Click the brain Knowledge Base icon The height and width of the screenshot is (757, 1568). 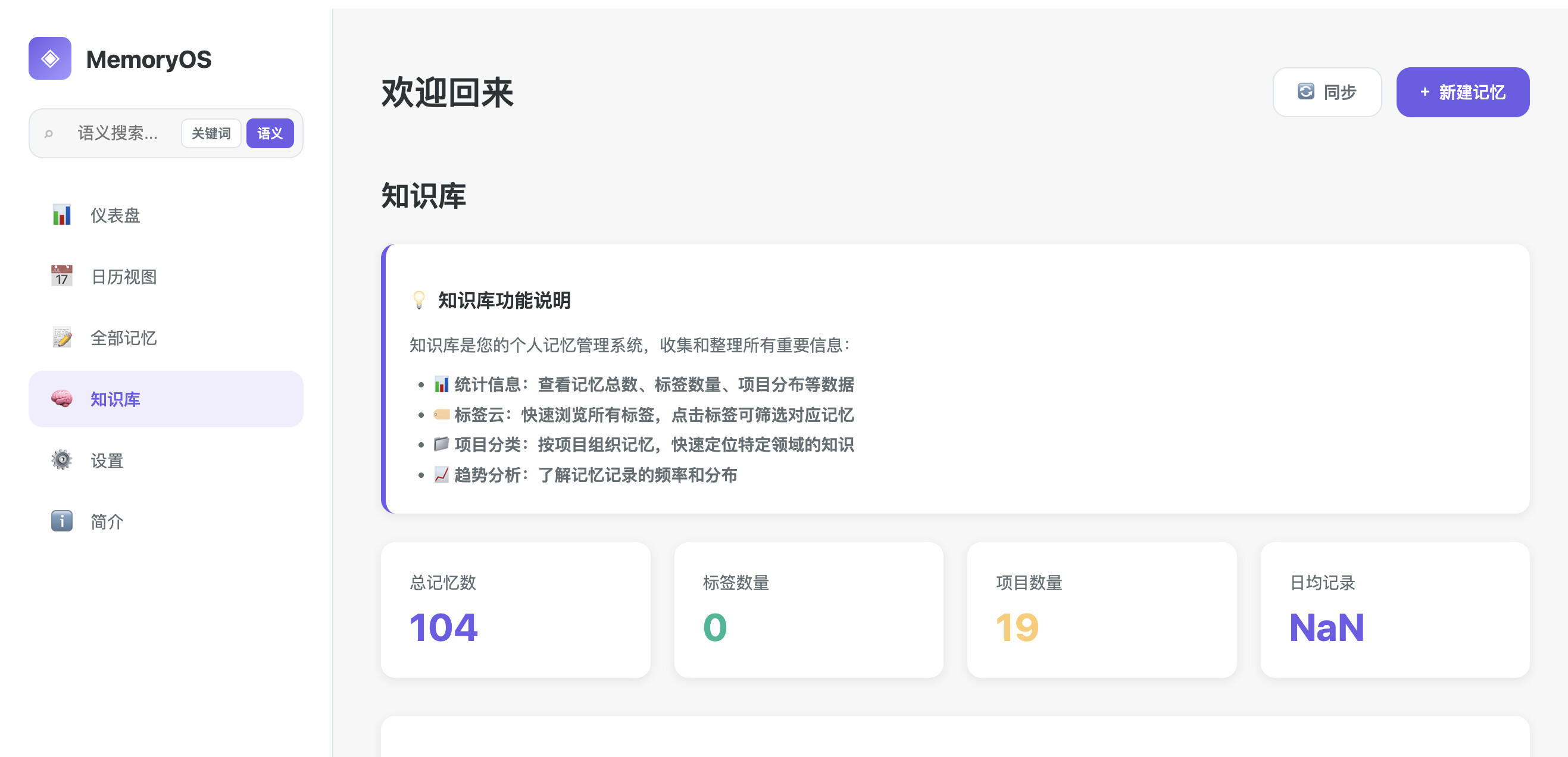pyautogui.click(x=61, y=399)
